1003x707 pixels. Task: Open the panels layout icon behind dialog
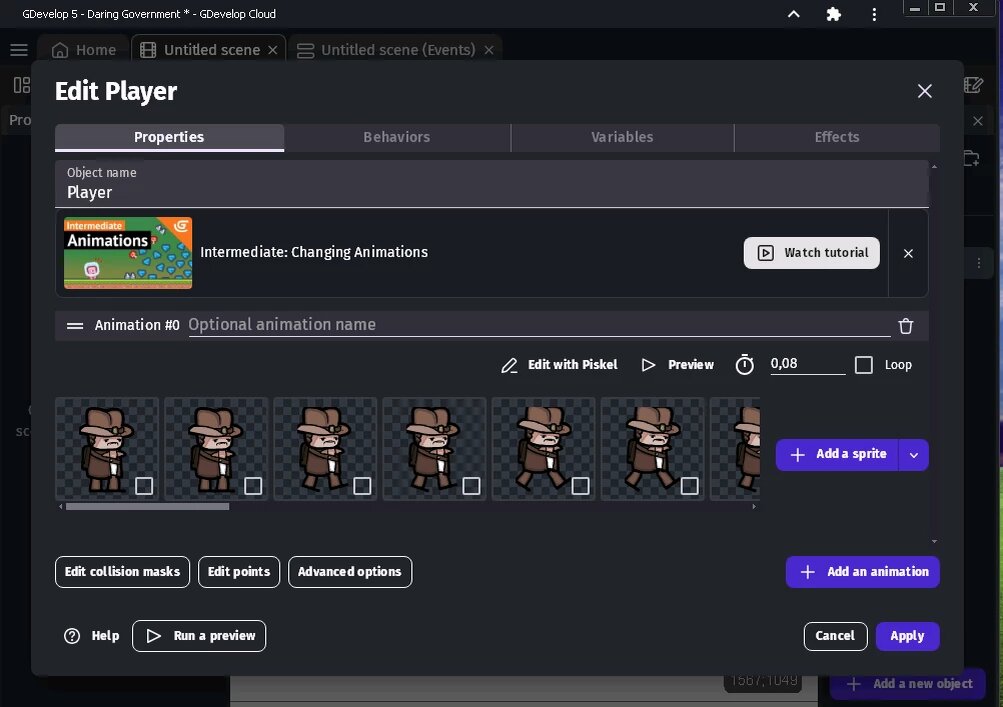pyautogui.click(x=22, y=85)
